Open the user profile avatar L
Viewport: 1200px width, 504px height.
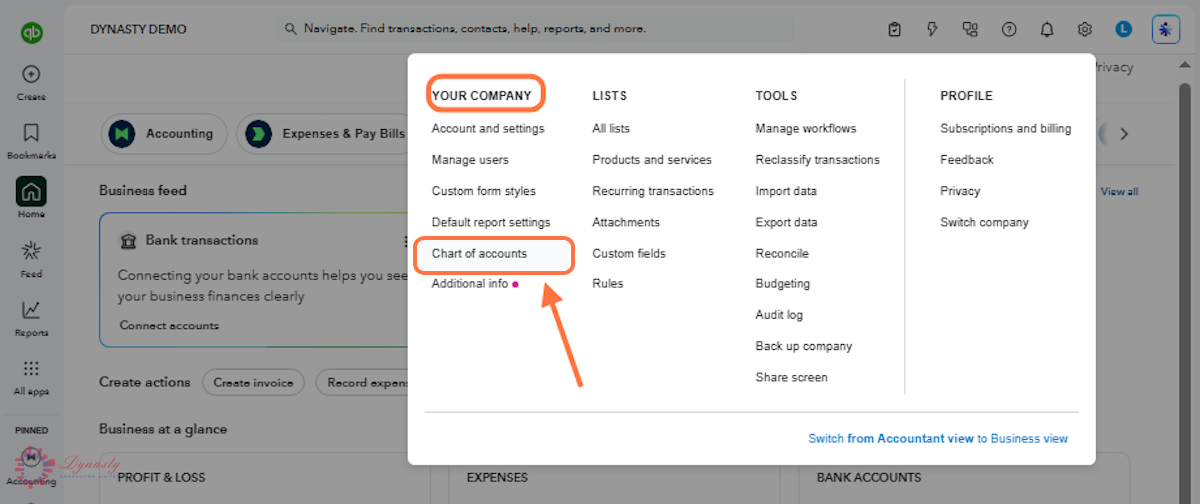[1124, 30]
